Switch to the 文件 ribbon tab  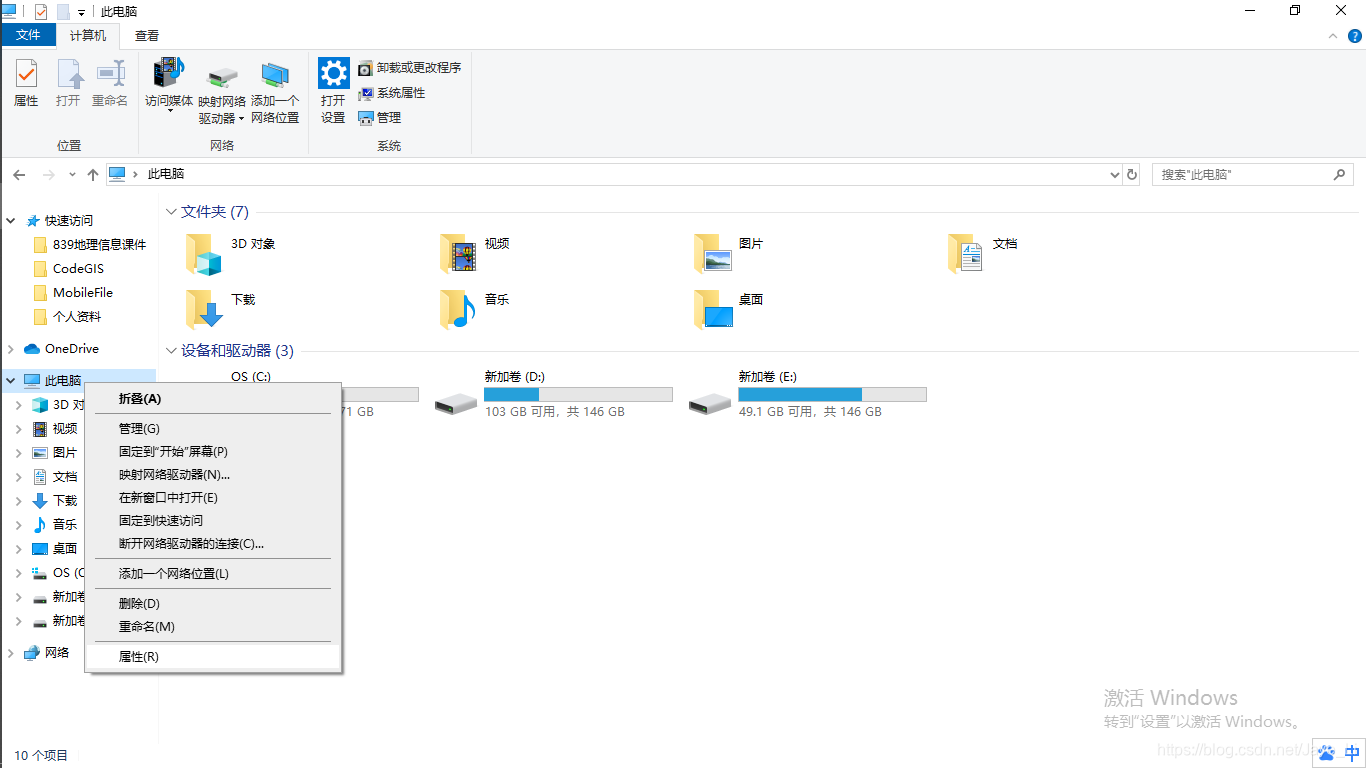pos(29,36)
